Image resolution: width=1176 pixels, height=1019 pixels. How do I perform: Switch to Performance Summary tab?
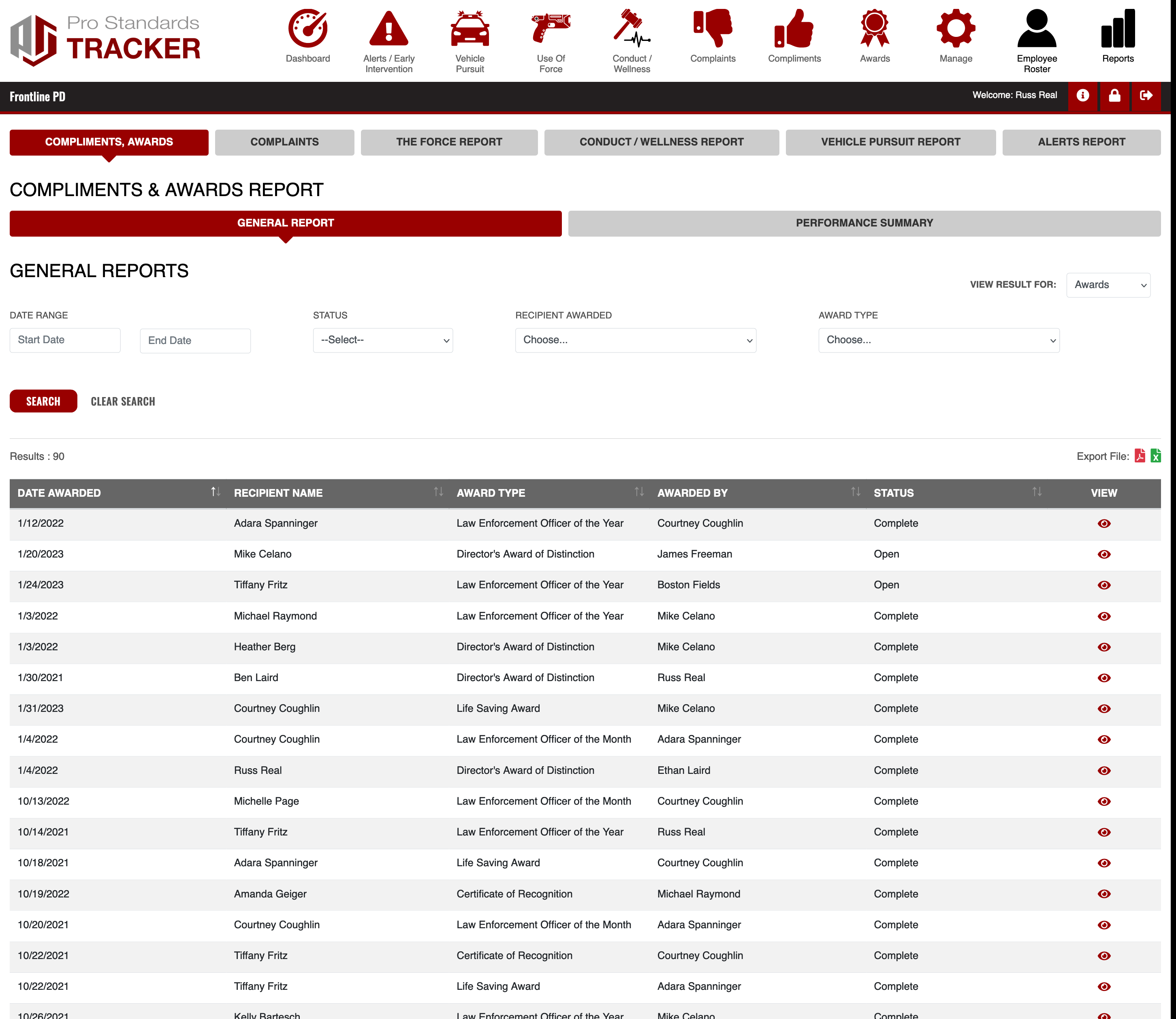tap(864, 223)
